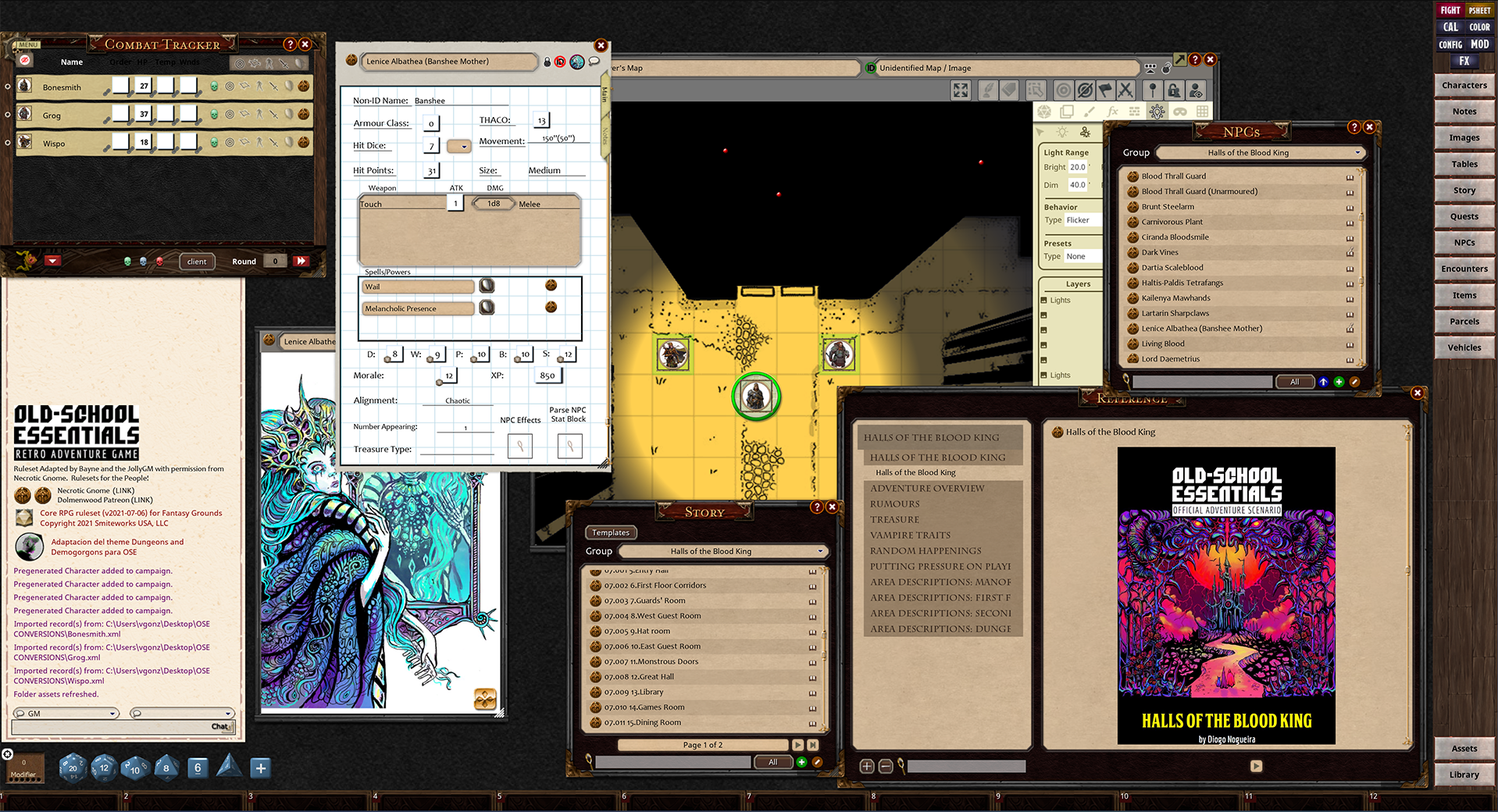This screenshot has height=812, width=1498.
Task: Select the targeting tool in map toolbar
Action: (1063, 91)
